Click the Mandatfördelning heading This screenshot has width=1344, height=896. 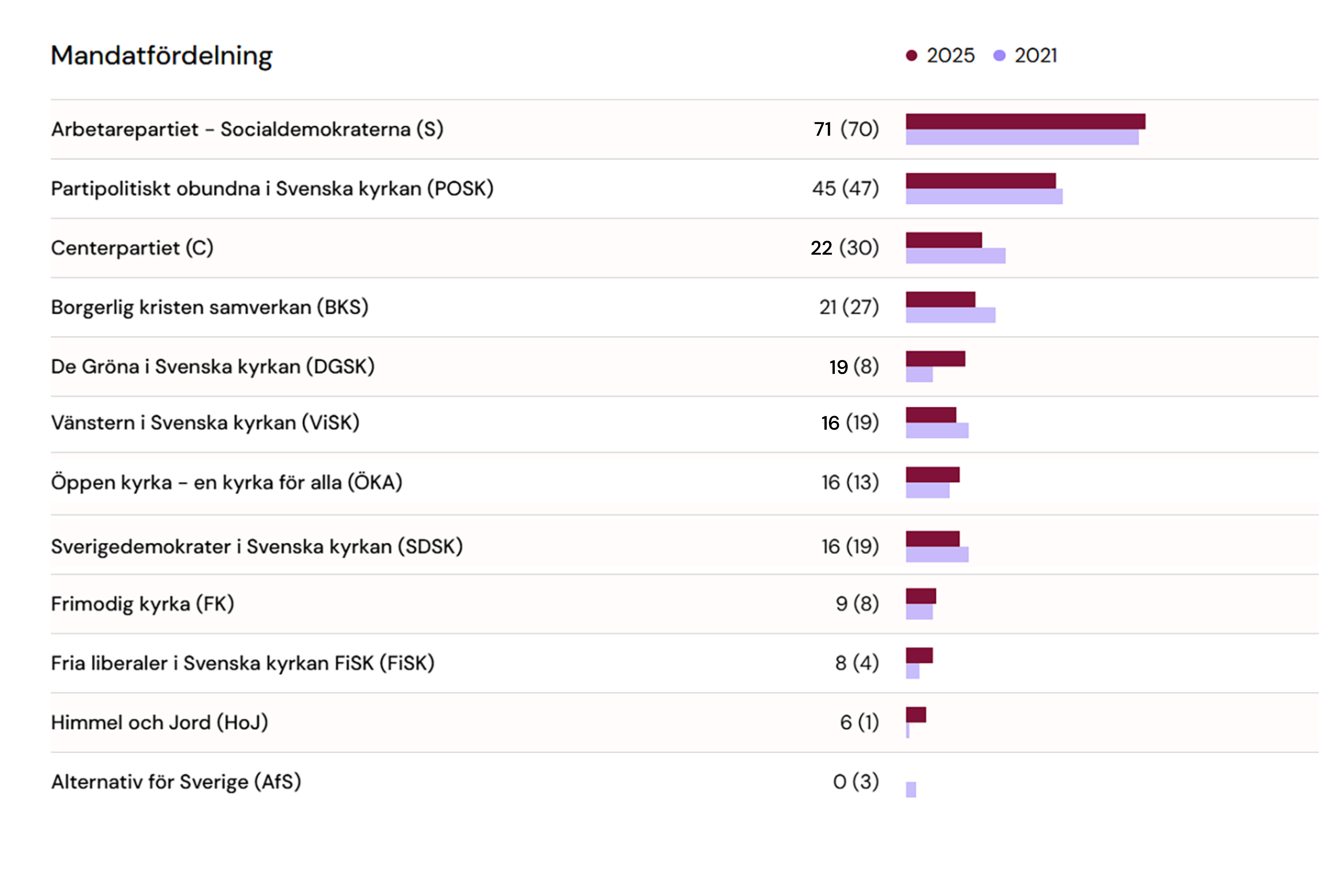[x=162, y=56]
